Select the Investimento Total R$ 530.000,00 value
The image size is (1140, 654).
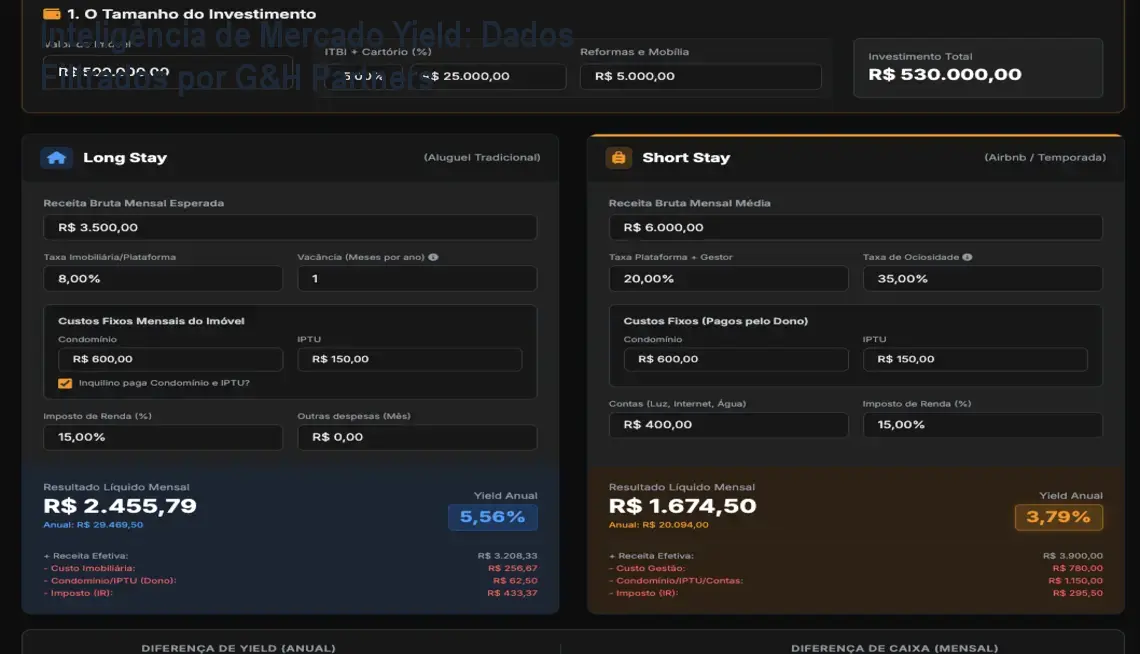click(944, 74)
